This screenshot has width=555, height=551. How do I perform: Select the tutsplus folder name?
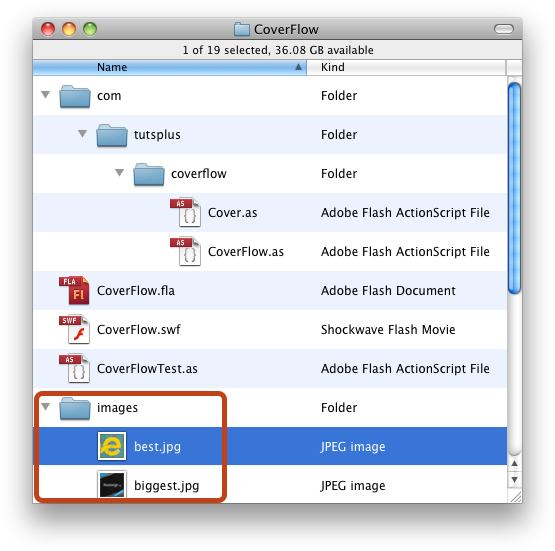157,135
